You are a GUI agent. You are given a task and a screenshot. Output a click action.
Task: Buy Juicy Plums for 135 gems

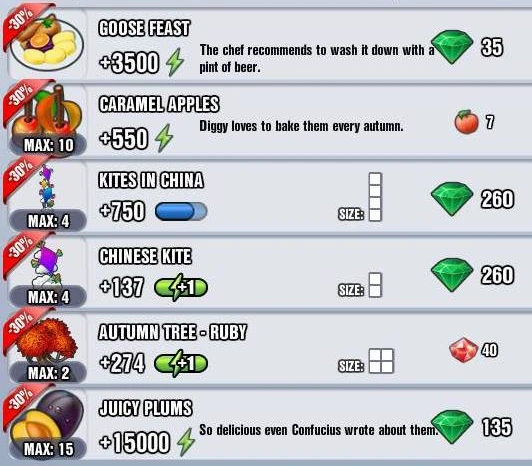click(x=472, y=427)
